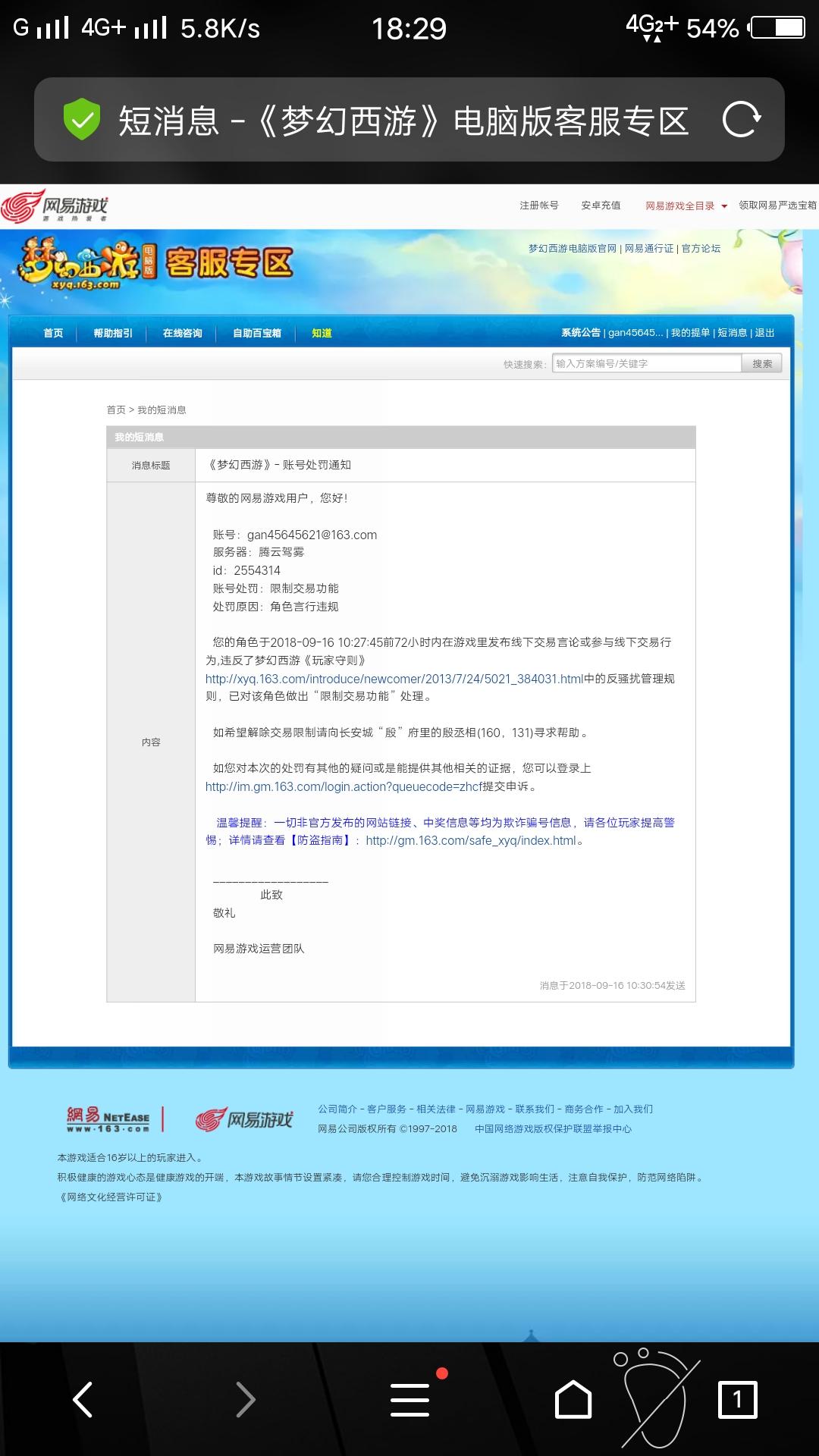Open the 官方论坛 link
This screenshot has width=819, height=1456.
(x=701, y=248)
